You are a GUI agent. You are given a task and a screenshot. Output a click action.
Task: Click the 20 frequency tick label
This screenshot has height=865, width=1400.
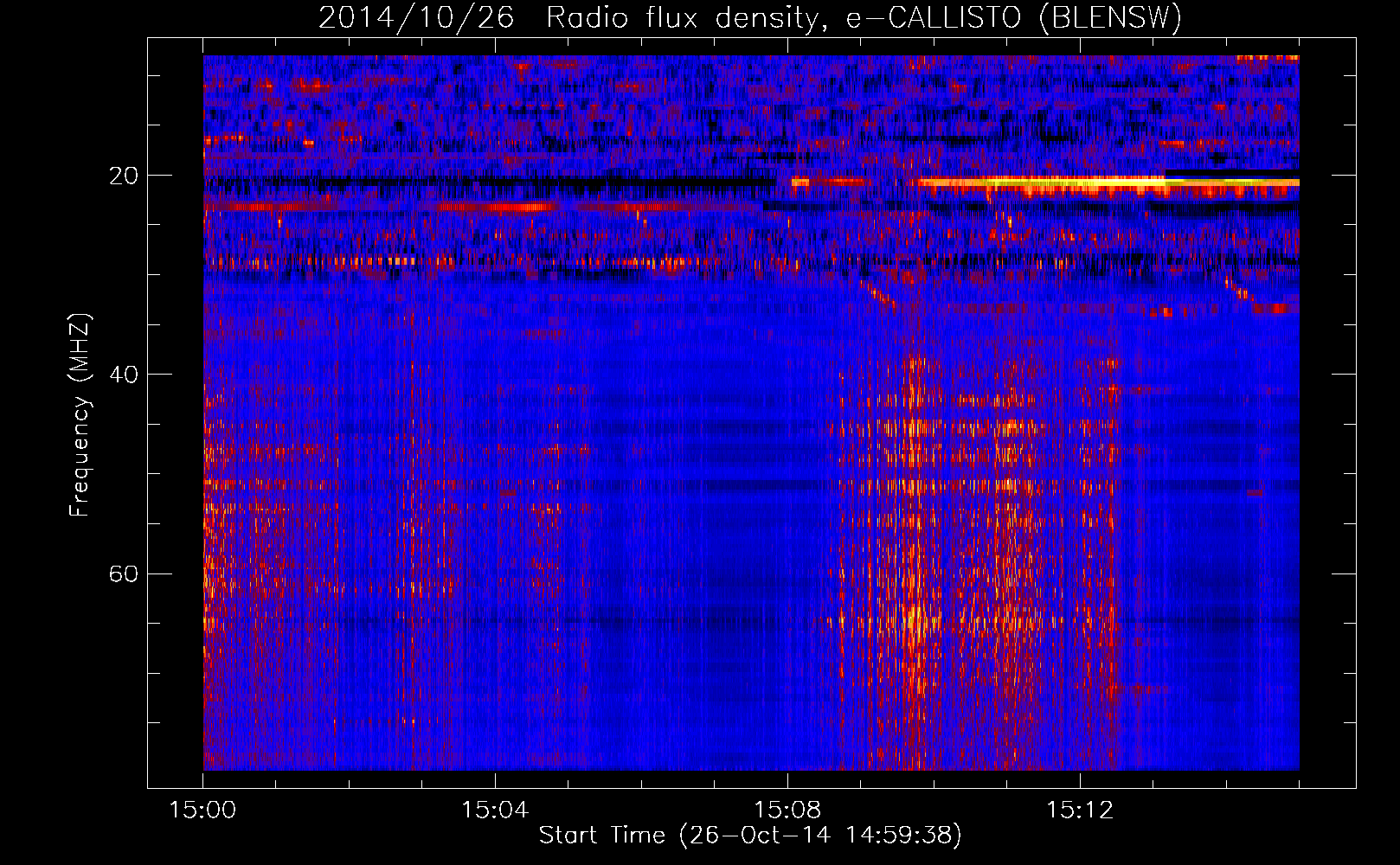[124, 176]
